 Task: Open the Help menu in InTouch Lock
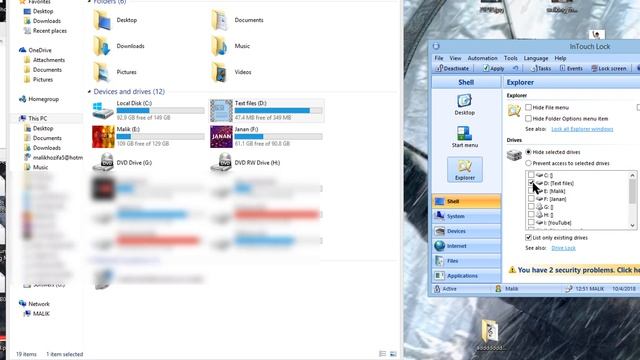pos(560,58)
